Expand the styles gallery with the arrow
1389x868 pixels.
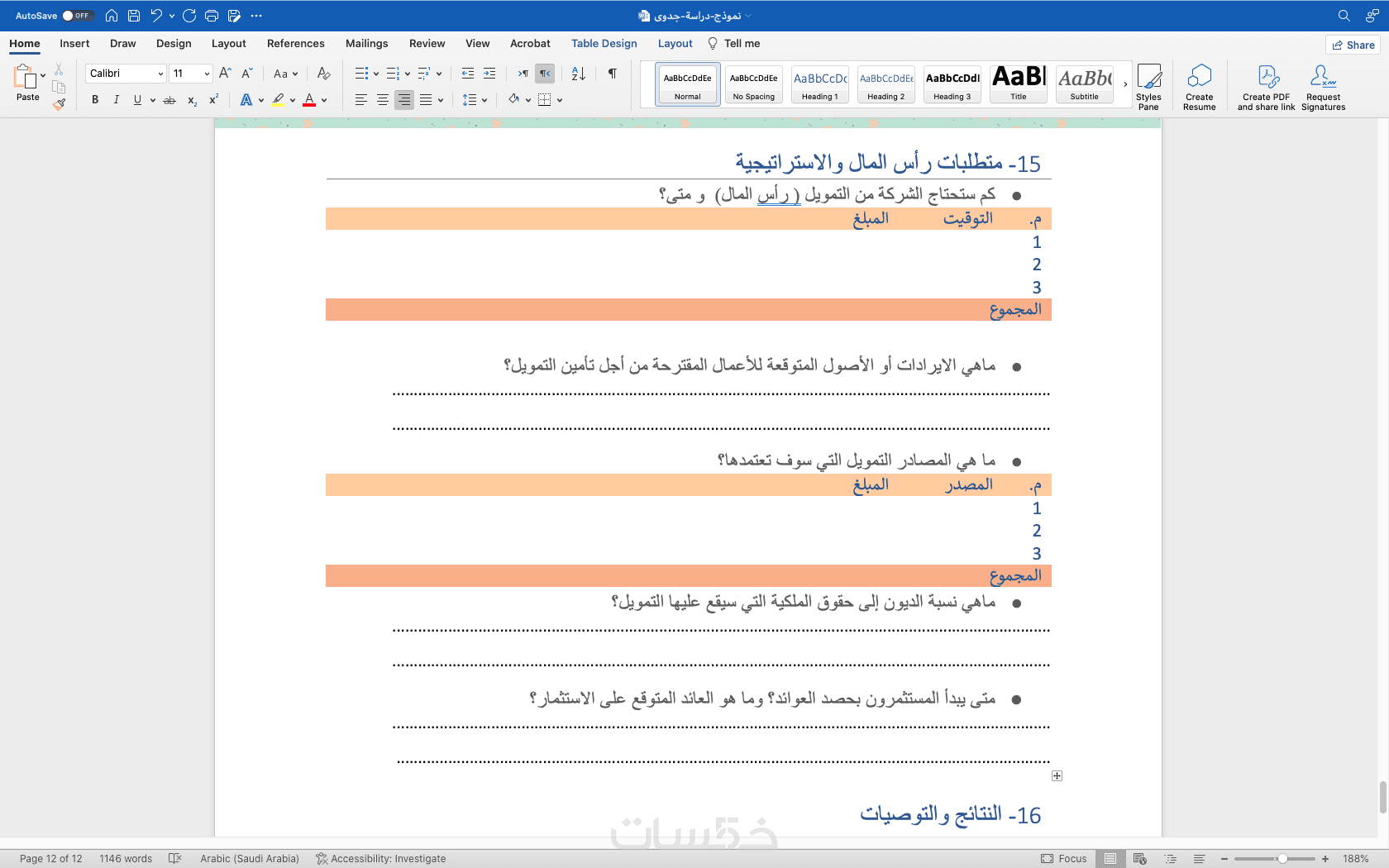click(1125, 84)
